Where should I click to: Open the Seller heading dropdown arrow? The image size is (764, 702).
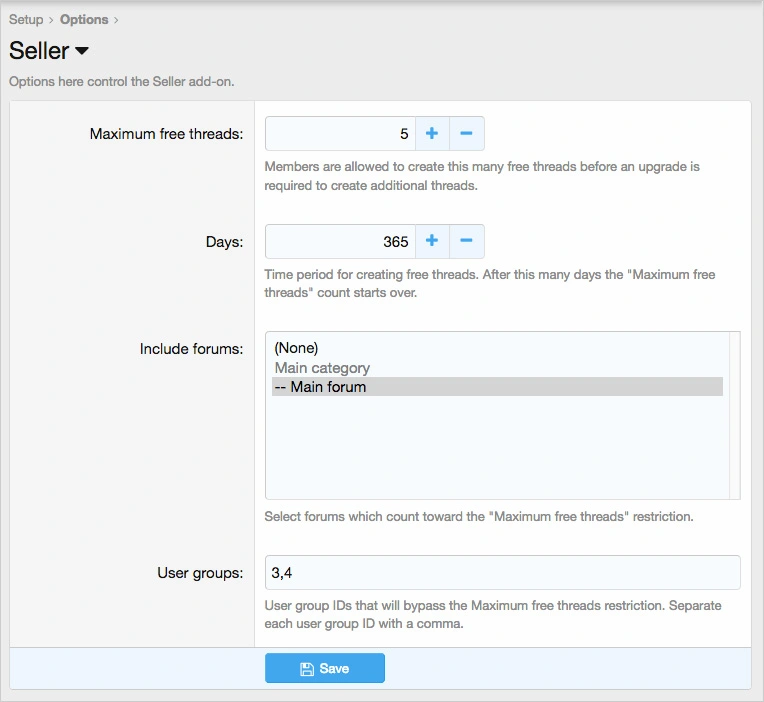[82, 51]
